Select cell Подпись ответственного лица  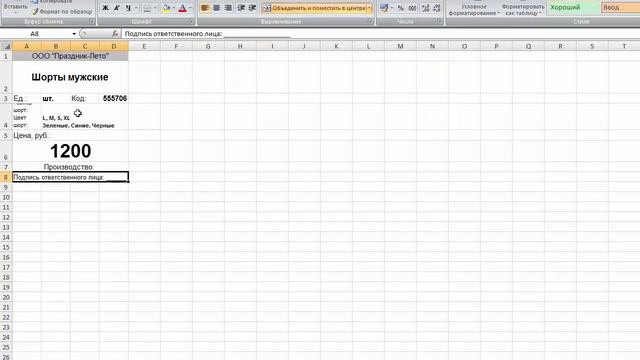click(x=70, y=177)
